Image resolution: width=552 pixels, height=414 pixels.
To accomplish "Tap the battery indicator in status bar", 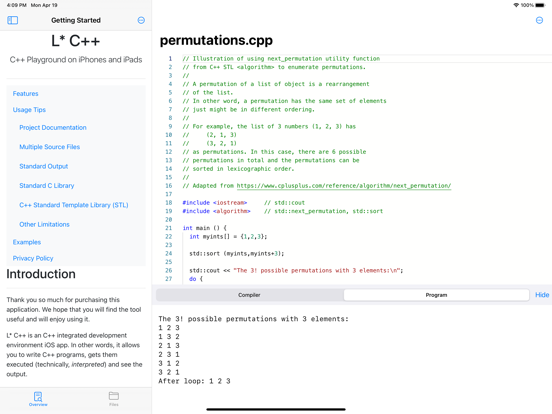I will [540, 5].
